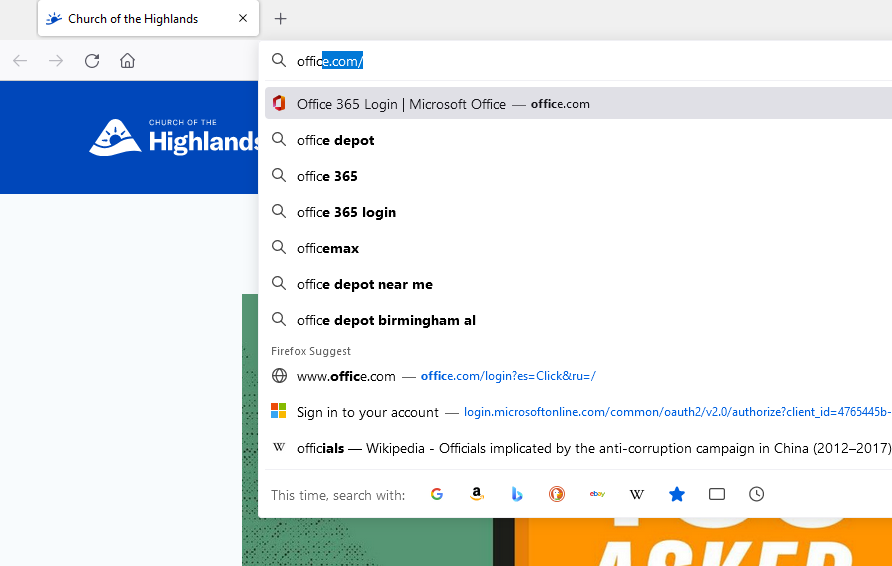Search with DuckDuckGo engine icon

[x=557, y=494]
